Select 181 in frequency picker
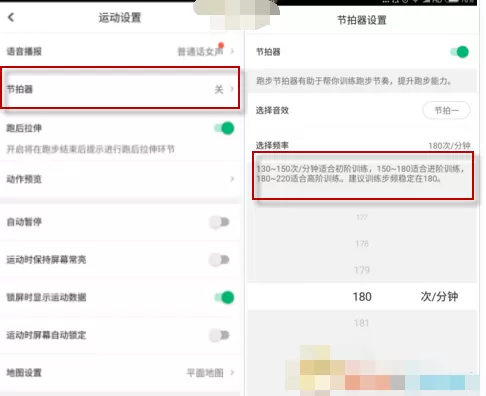 [362, 323]
